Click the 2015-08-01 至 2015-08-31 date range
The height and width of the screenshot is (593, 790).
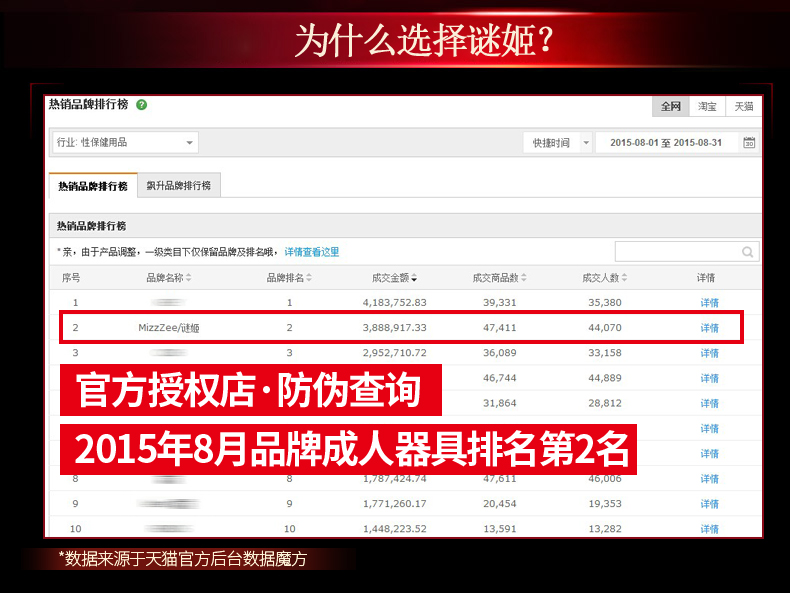[666, 143]
